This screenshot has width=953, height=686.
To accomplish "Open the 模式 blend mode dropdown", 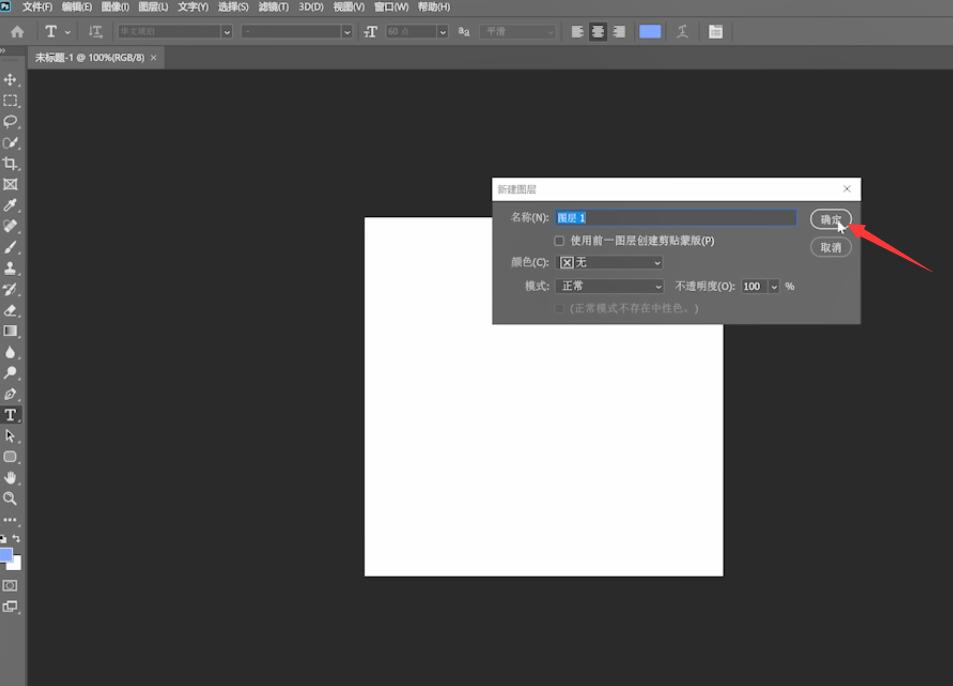I will (610, 286).
